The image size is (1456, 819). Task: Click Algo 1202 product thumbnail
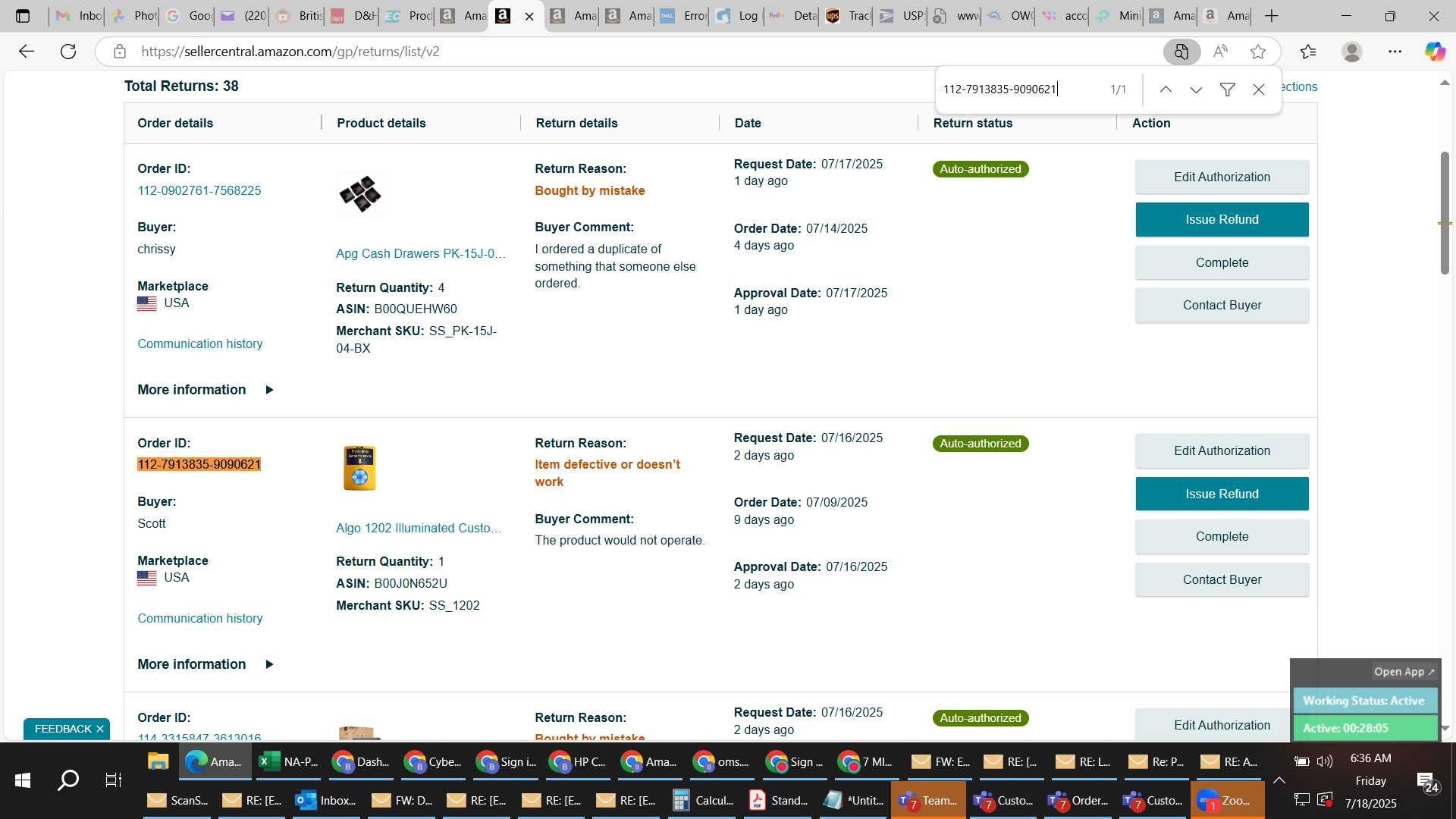pyautogui.click(x=359, y=468)
